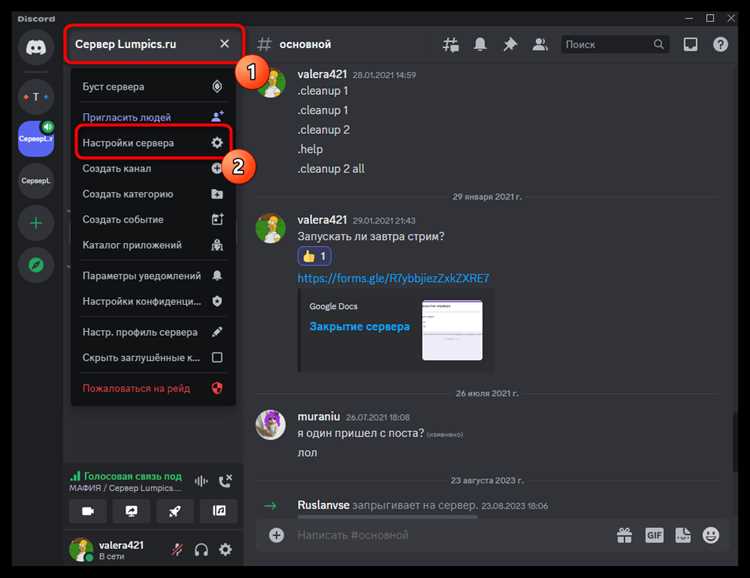The image size is (750, 578).
Task: Click the Поиск search field
Action: (615, 44)
